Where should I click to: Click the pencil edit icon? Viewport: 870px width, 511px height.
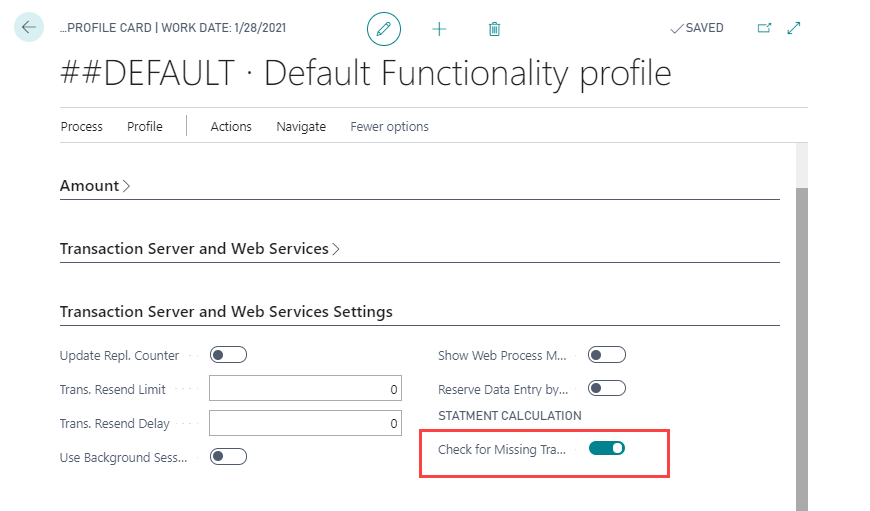[x=384, y=29]
